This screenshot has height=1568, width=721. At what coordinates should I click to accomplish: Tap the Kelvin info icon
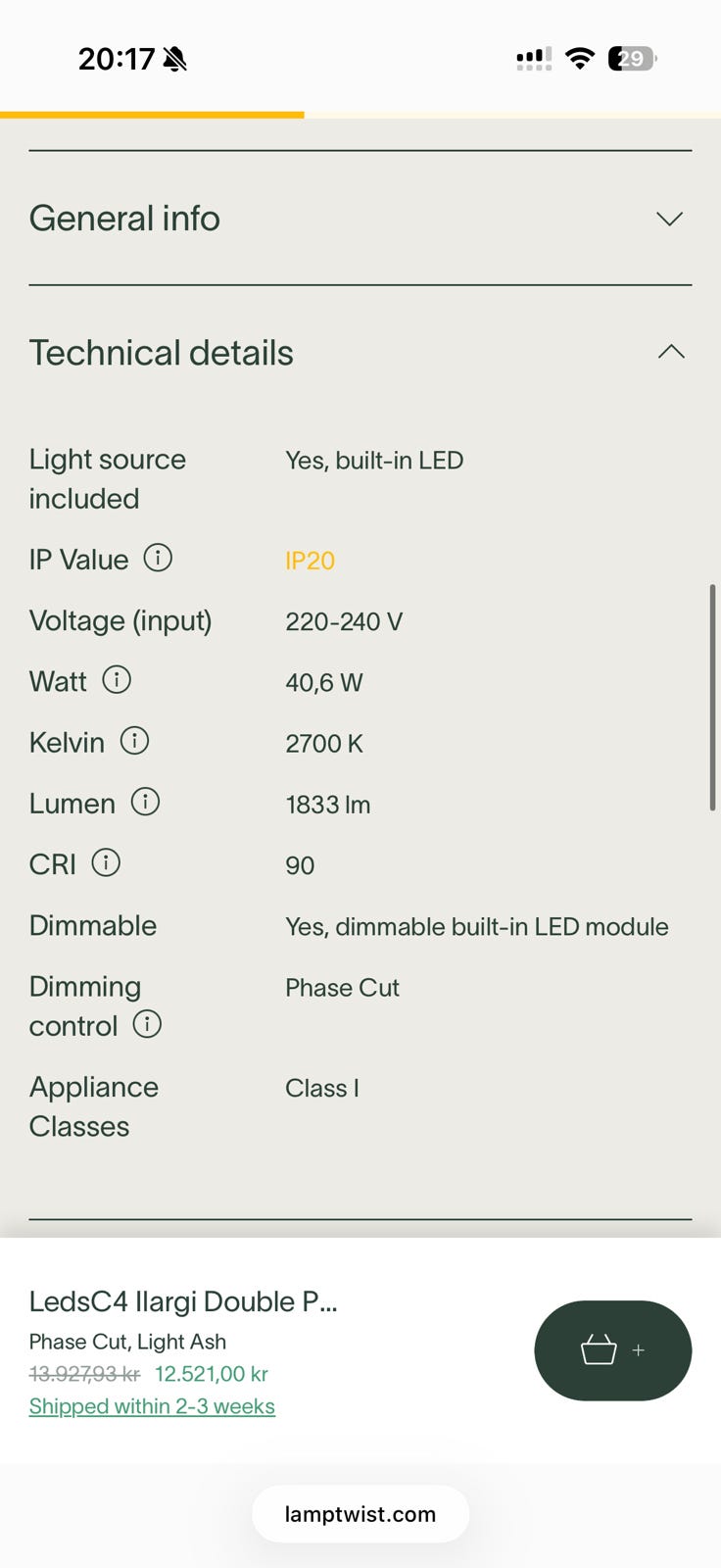pos(134,740)
